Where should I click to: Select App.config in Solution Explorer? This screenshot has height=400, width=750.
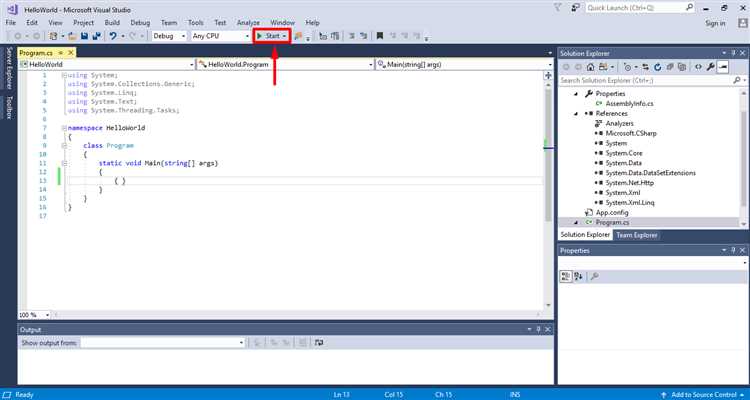click(612, 212)
